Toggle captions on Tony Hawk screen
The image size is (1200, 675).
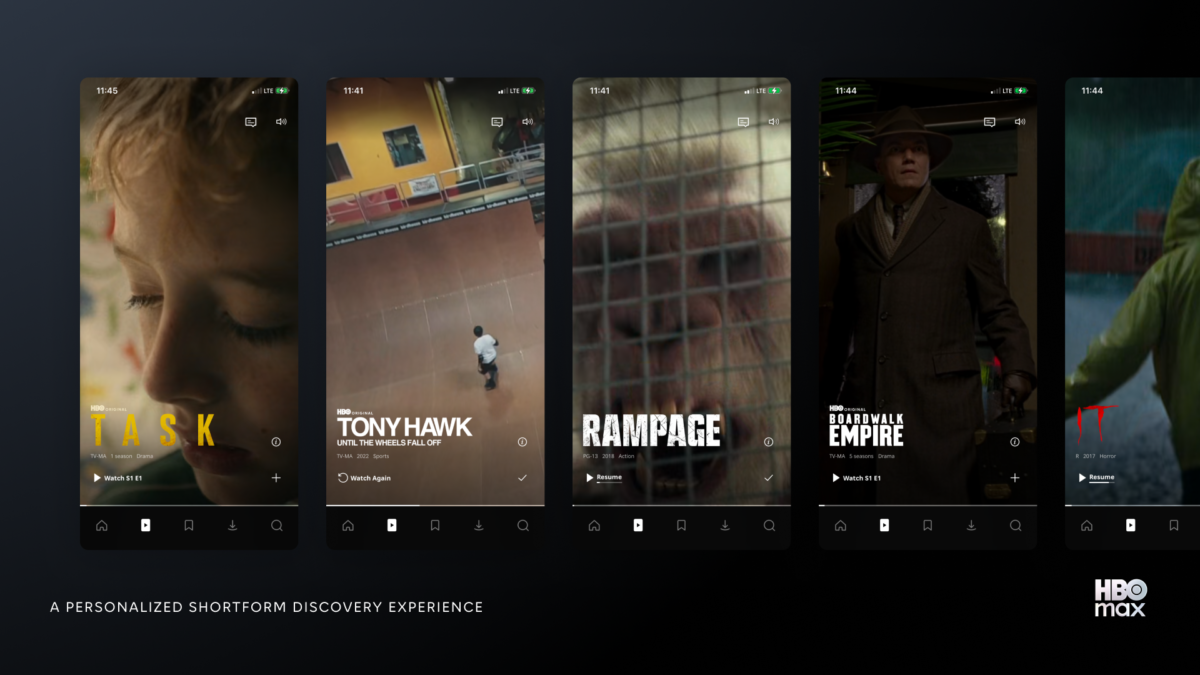(x=497, y=122)
